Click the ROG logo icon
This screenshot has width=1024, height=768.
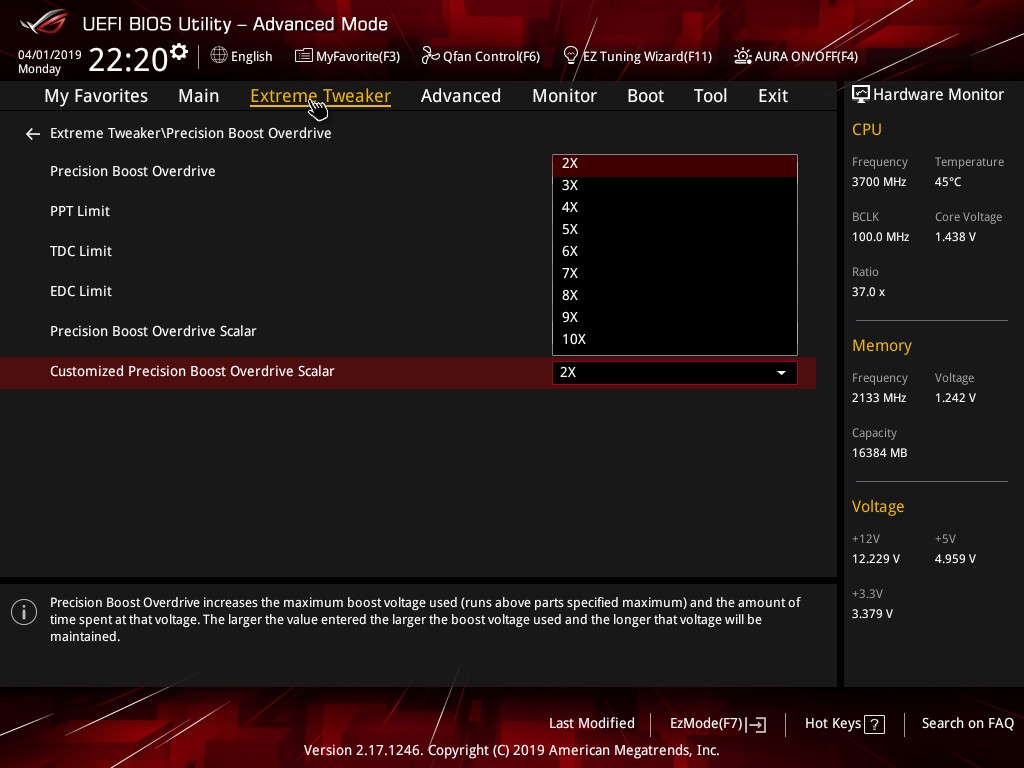click(44, 22)
